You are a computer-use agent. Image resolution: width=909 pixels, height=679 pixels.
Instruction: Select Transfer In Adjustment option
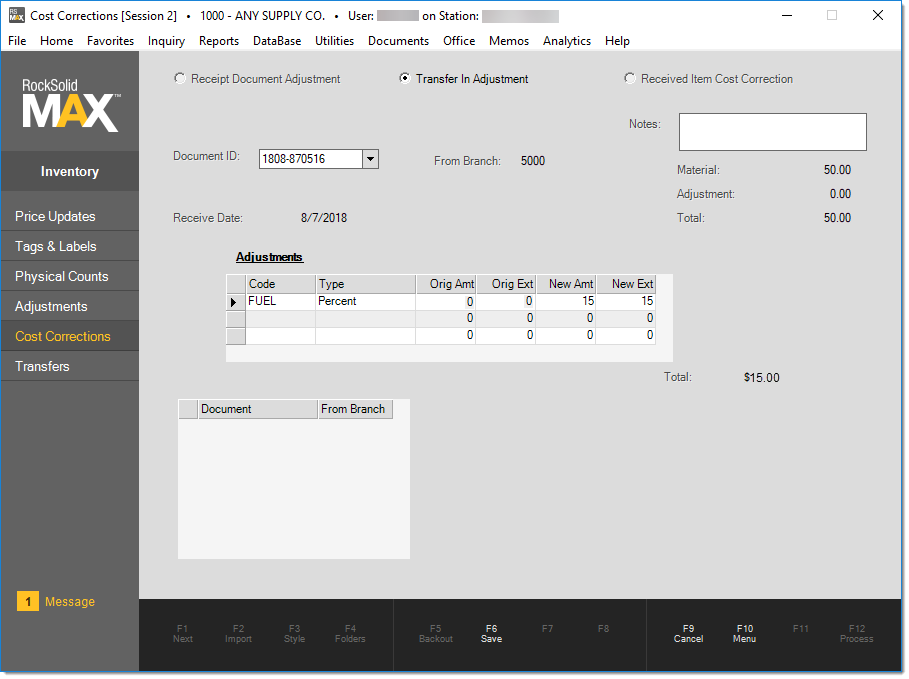[x=464, y=79]
